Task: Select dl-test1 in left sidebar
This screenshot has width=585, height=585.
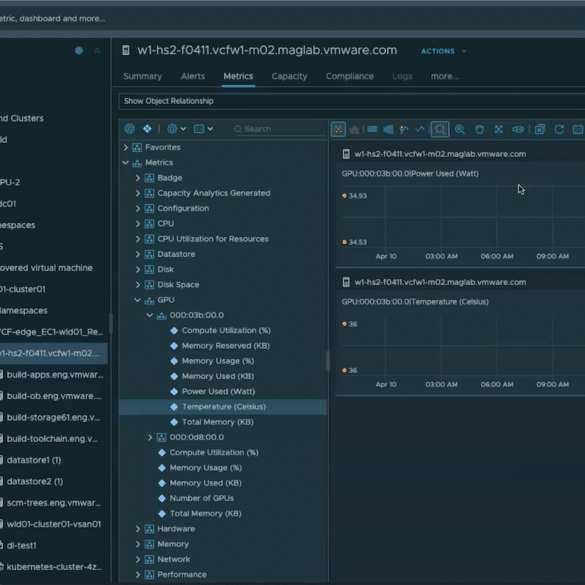Action: pyautogui.click(x=22, y=545)
